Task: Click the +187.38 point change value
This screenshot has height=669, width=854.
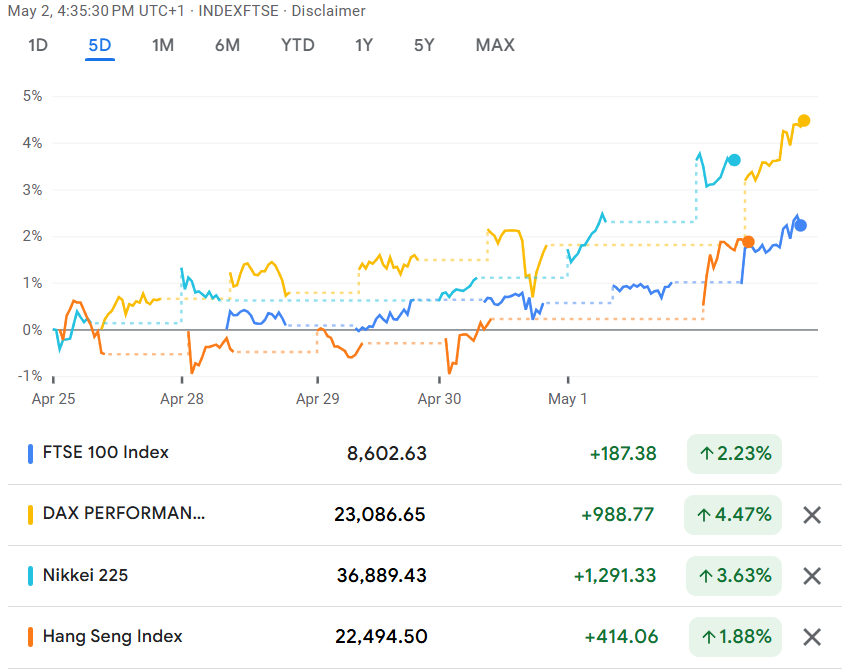Action: 623,454
